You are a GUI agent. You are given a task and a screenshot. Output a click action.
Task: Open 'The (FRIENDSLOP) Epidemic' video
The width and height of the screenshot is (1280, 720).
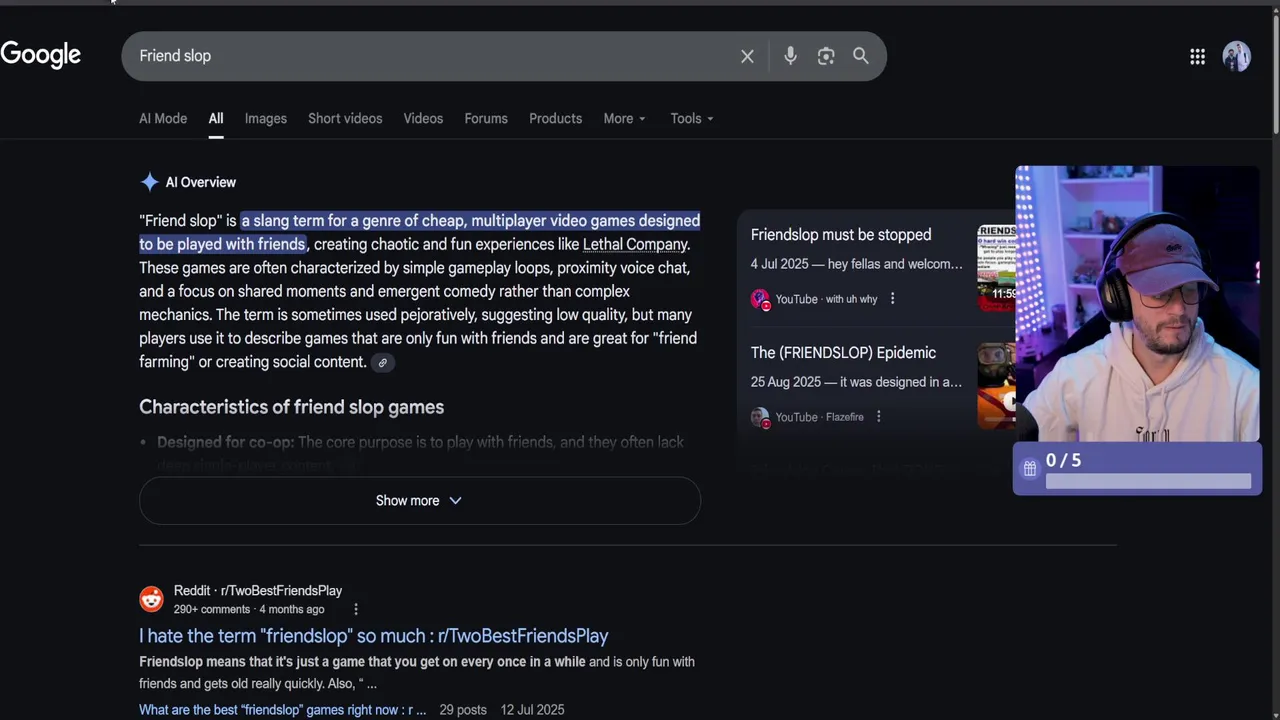[843, 353]
